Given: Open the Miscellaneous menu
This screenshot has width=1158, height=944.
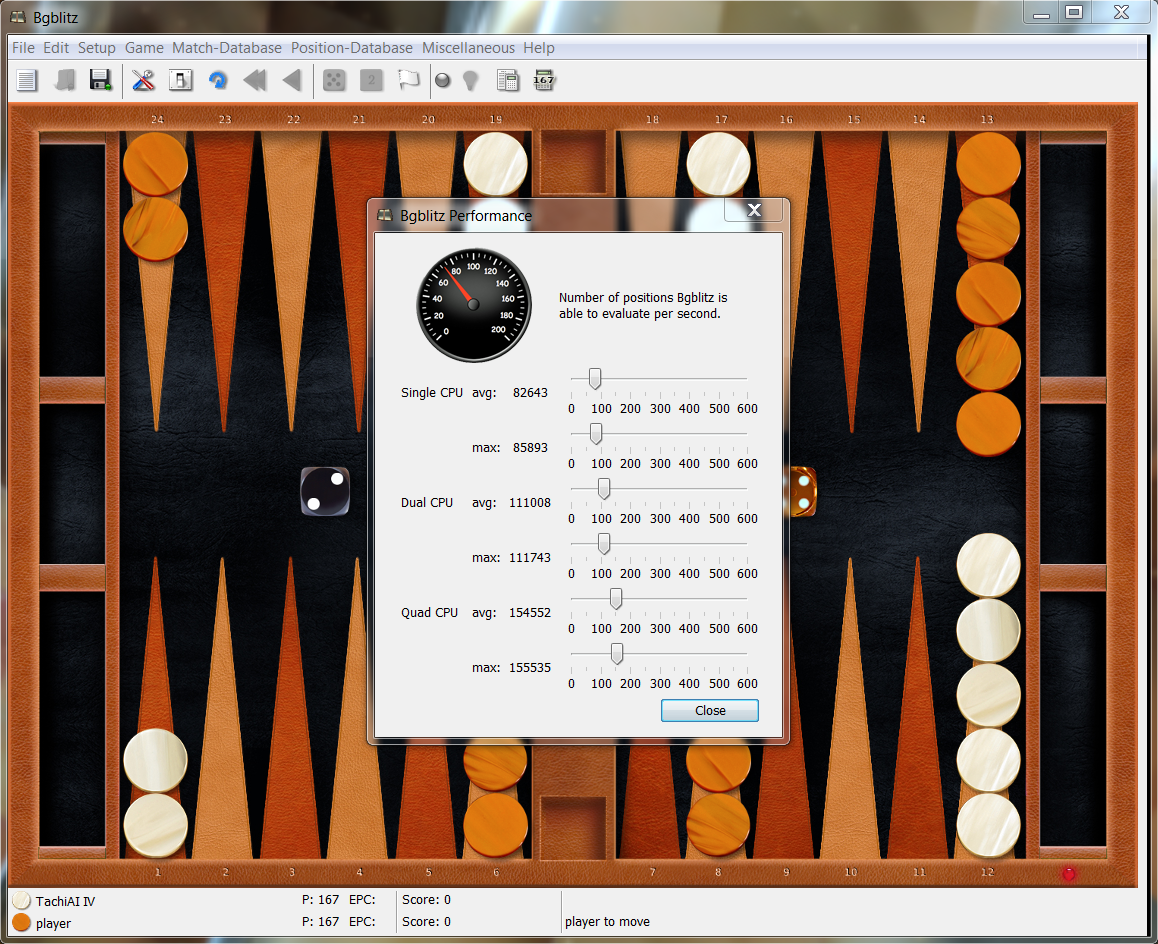Looking at the screenshot, I should (468, 48).
